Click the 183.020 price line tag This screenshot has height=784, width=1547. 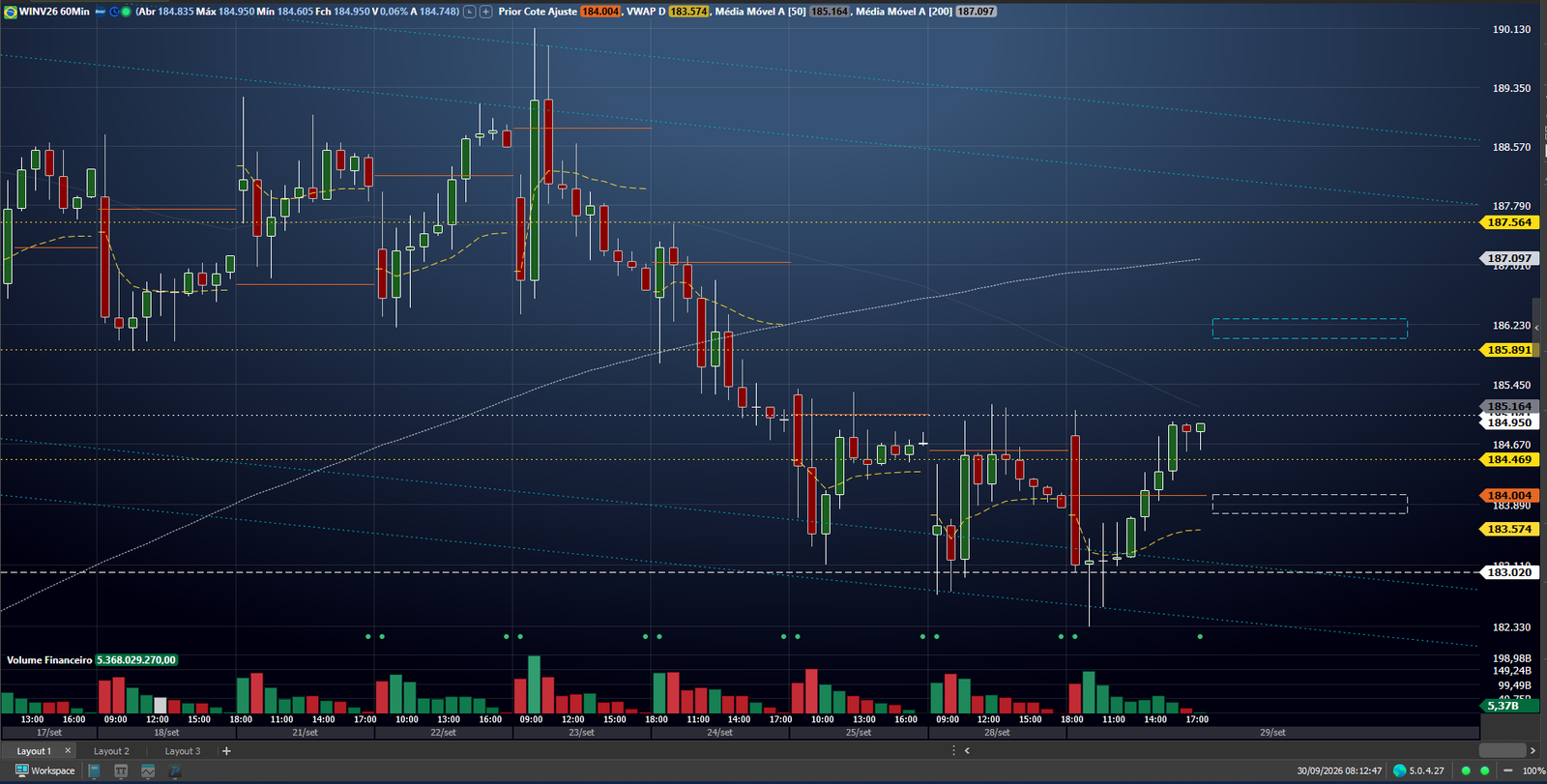(x=1509, y=572)
